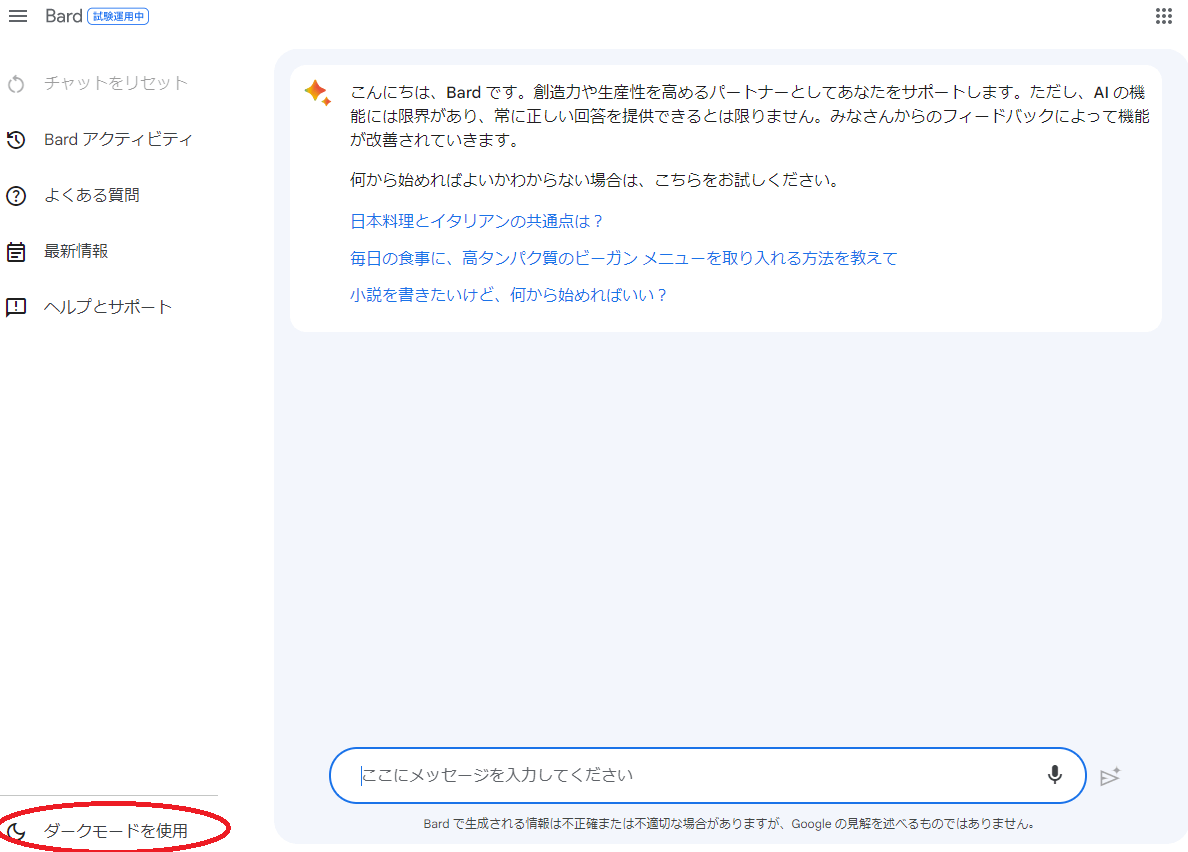Click the Bard activity history clock icon

(16, 140)
